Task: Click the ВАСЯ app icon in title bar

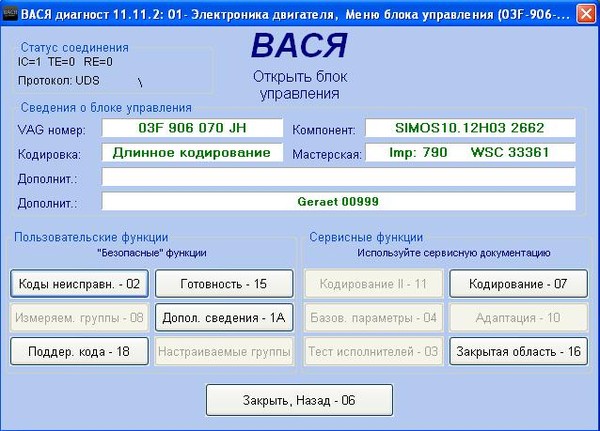Action: pos(10,14)
